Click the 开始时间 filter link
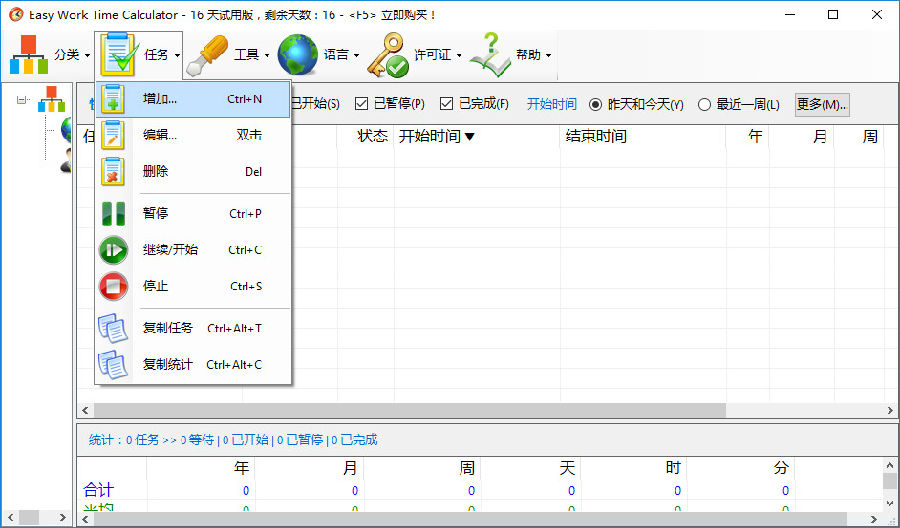 tap(552, 104)
